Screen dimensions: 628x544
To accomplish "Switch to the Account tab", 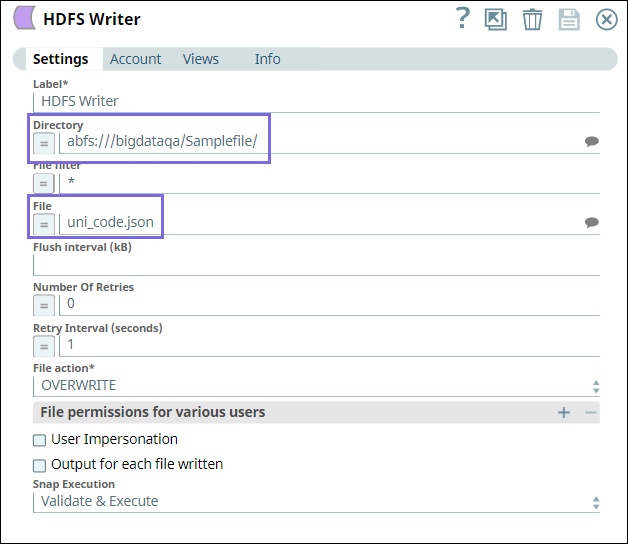I will (x=135, y=59).
